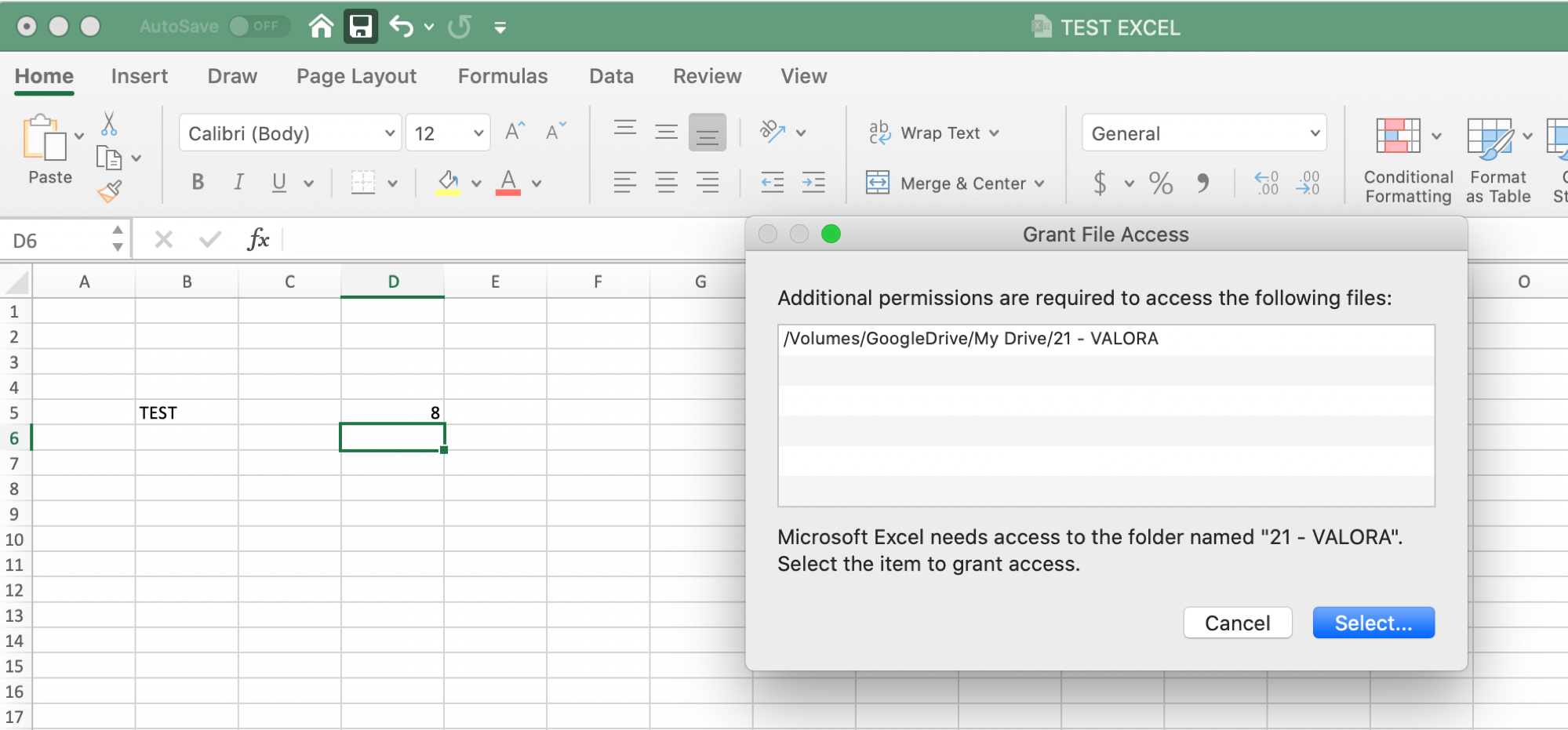Align text to middle vertically
Viewport: 1568px width, 730px height.
(667, 132)
